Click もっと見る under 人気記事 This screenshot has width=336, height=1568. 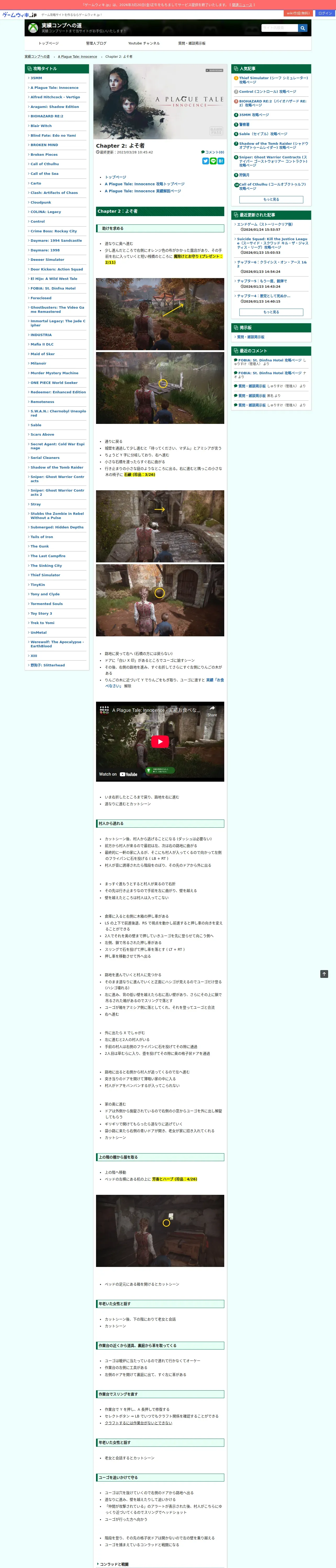click(271, 199)
